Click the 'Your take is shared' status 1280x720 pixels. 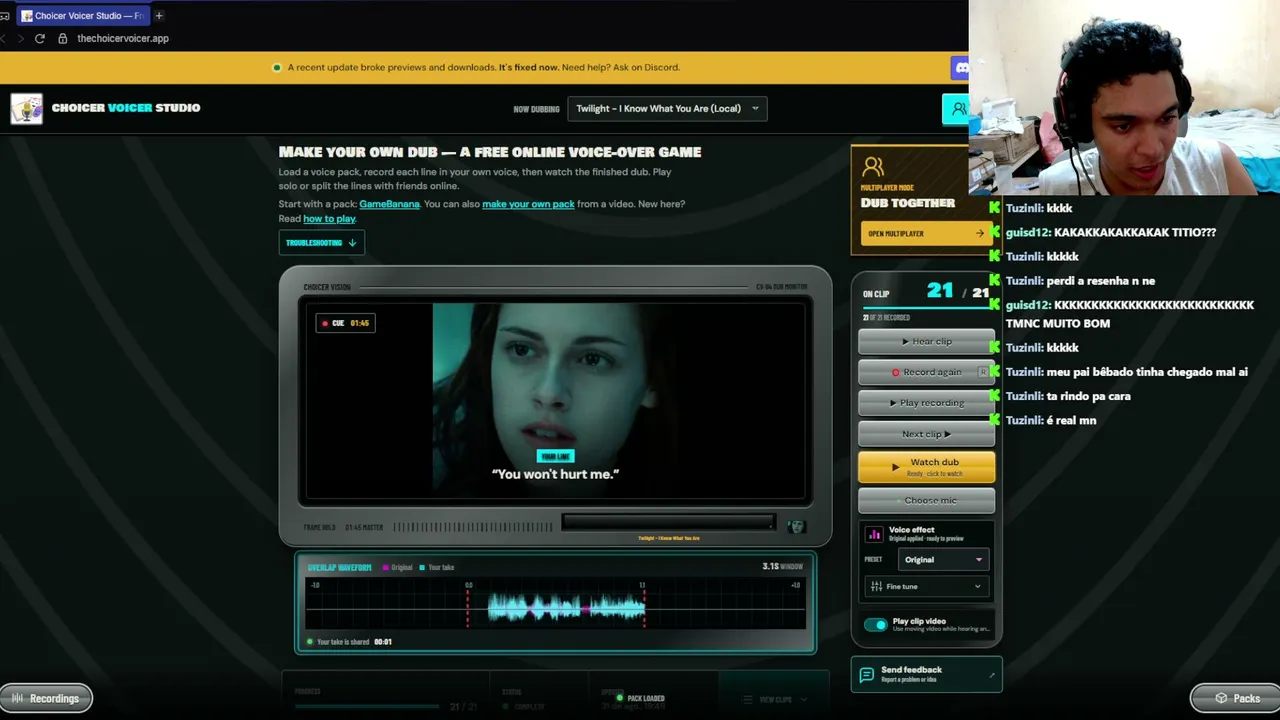tap(343, 642)
